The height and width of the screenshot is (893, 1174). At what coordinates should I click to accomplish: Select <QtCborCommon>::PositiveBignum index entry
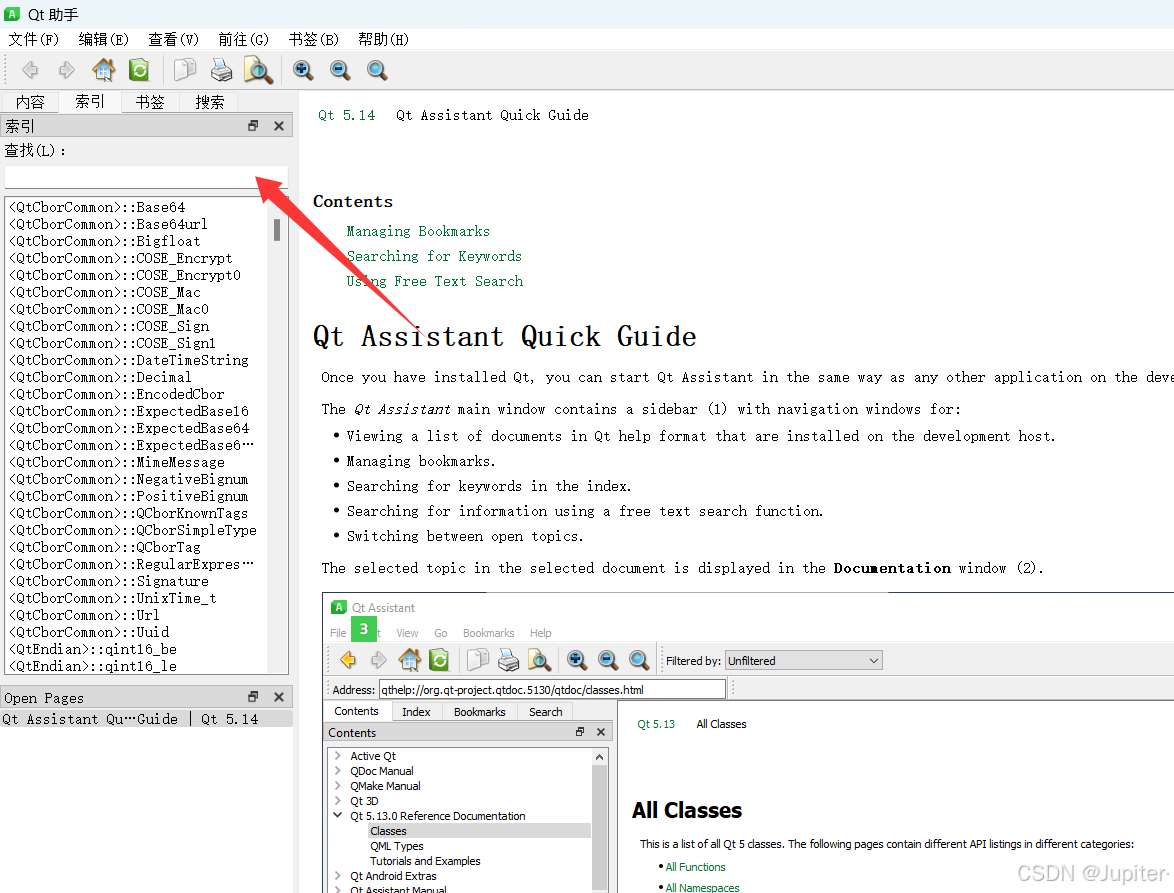[128, 496]
